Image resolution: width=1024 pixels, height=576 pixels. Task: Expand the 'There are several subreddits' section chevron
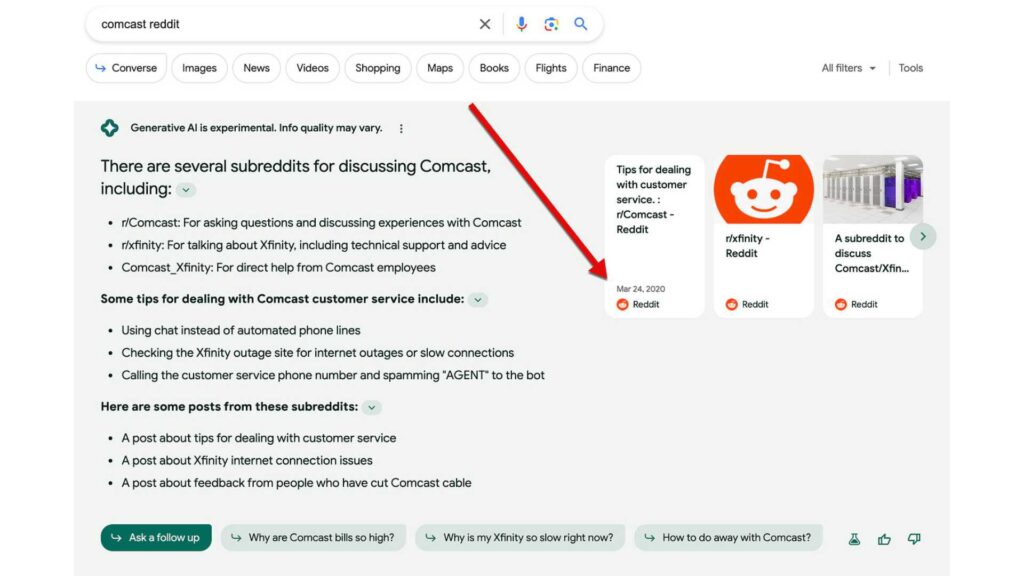click(x=186, y=190)
